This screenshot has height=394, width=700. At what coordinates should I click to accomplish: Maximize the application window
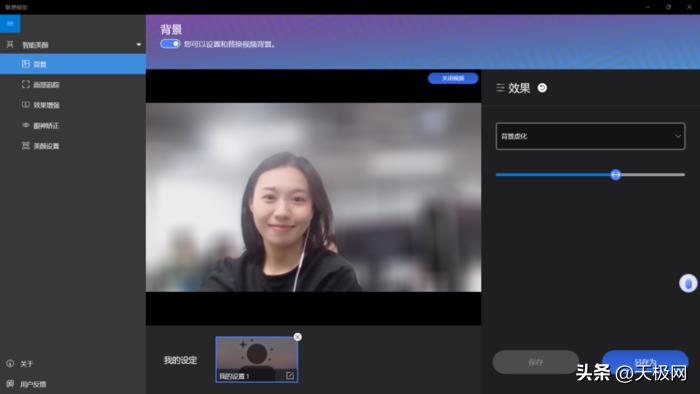pyautogui.click(x=668, y=7)
